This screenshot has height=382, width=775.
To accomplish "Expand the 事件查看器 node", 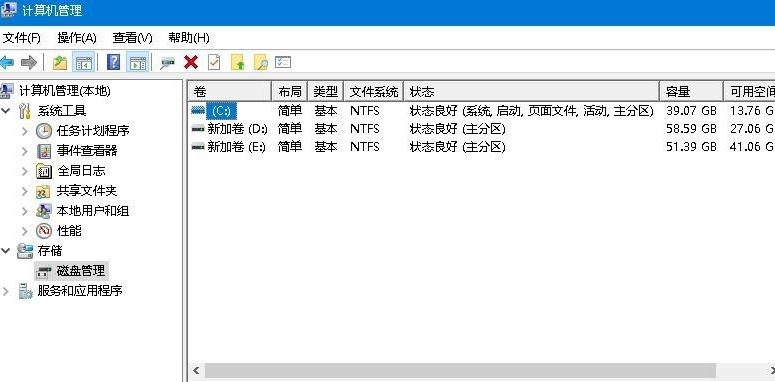I will click(x=25, y=151).
